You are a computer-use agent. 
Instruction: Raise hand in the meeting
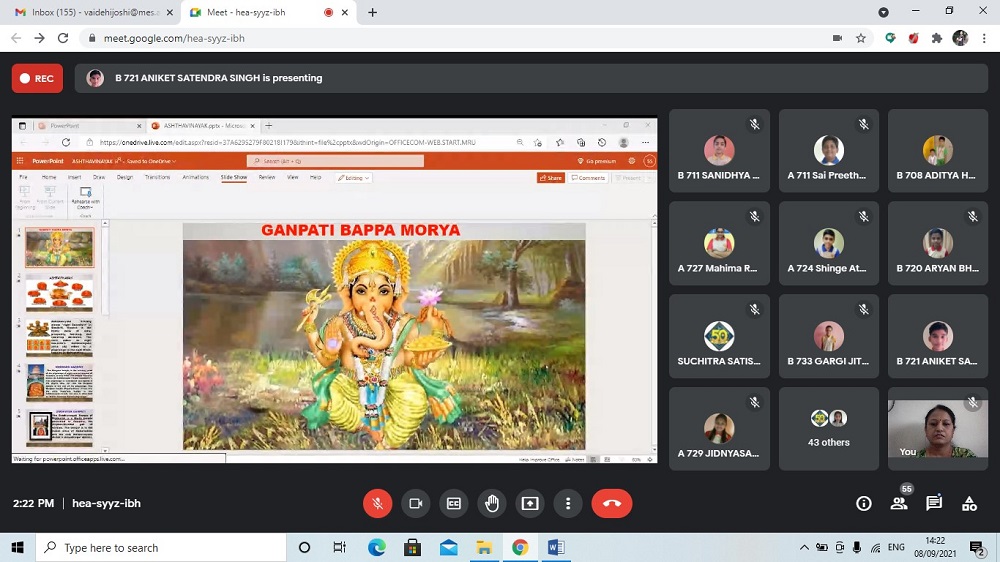click(492, 504)
